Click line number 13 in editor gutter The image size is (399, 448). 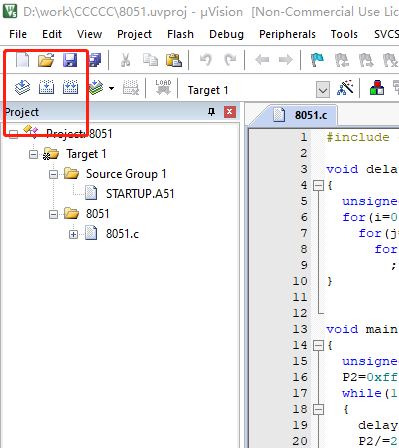coord(300,329)
